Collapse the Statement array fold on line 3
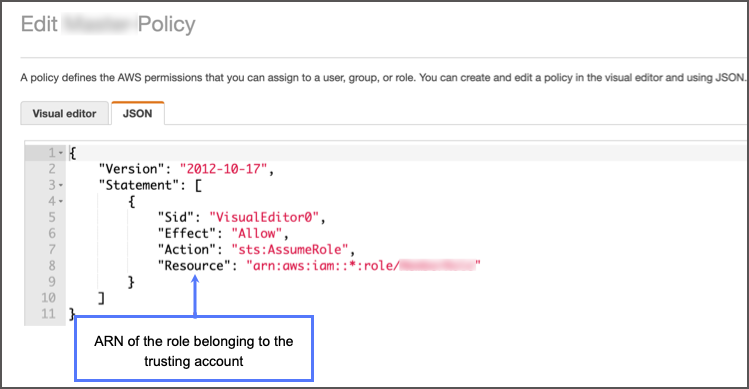 (61, 185)
